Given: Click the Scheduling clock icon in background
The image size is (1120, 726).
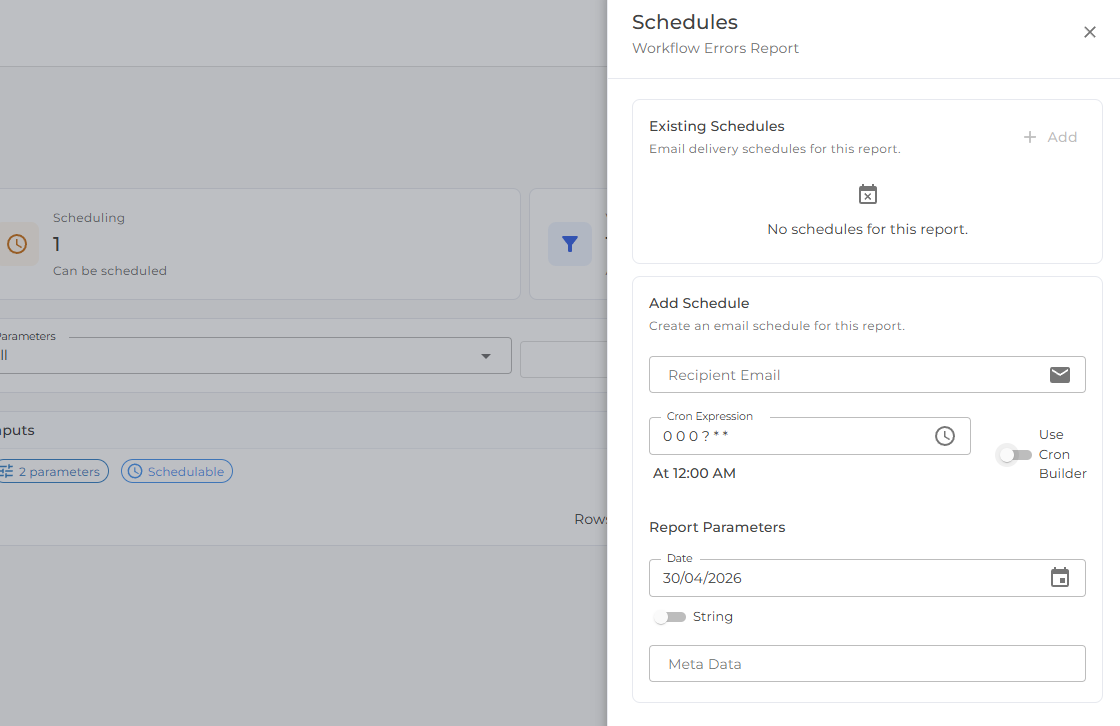Looking at the screenshot, I should point(17,244).
